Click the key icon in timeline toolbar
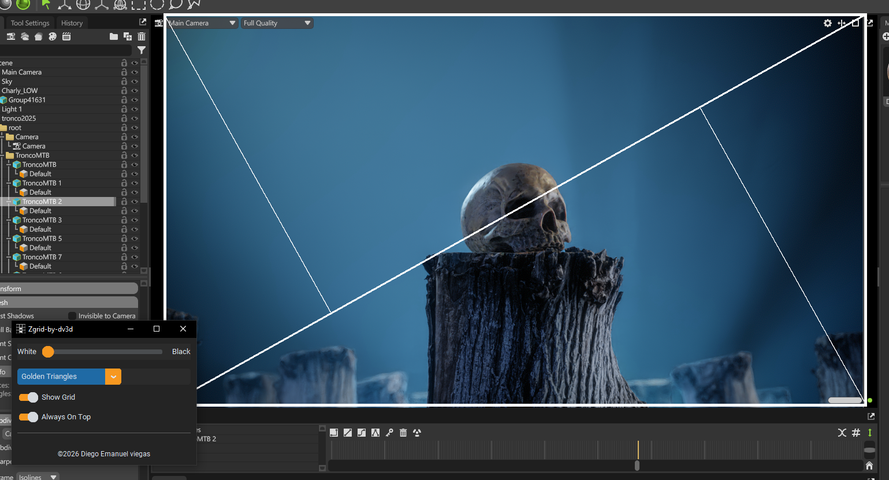The width and height of the screenshot is (889, 480). tap(389, 433)
